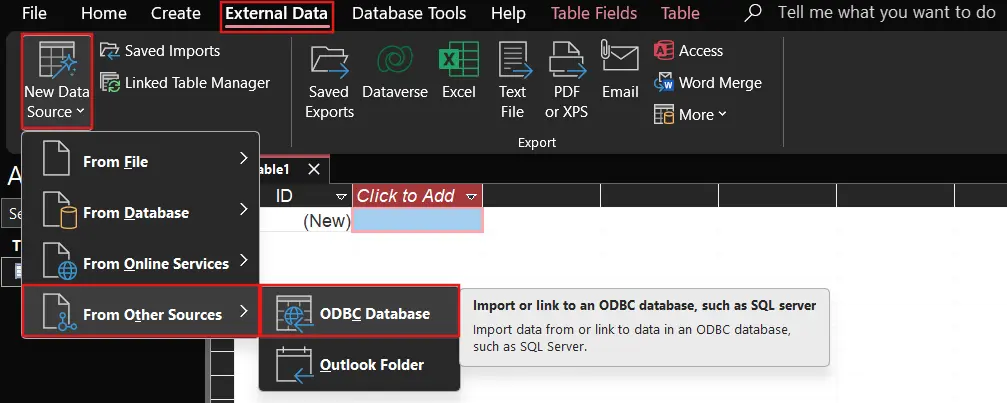
Task: Click the Tell me search box
Action: coord(886,13)
